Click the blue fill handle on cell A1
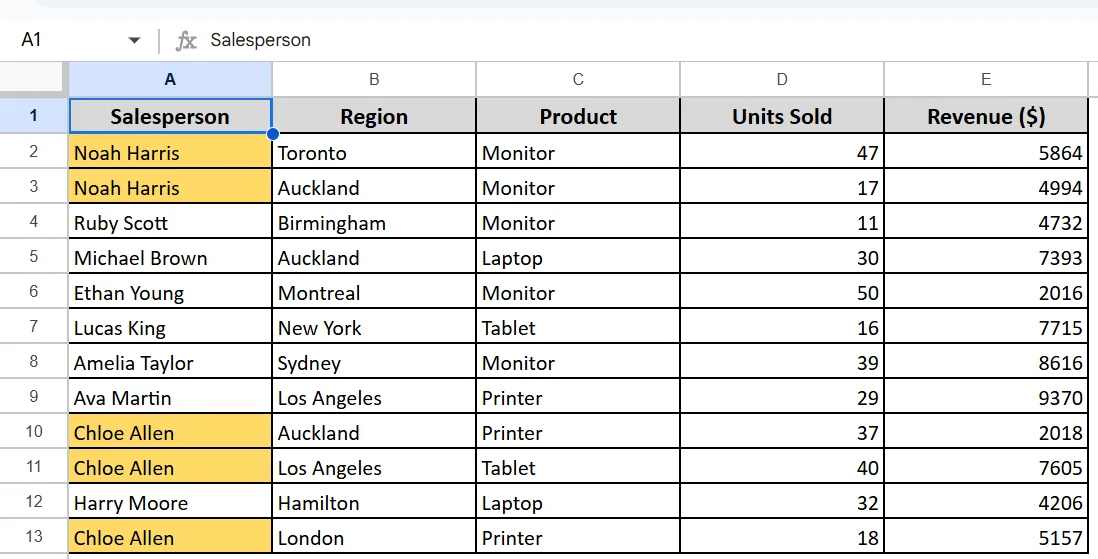1098x559 pixels. (272, 134)
